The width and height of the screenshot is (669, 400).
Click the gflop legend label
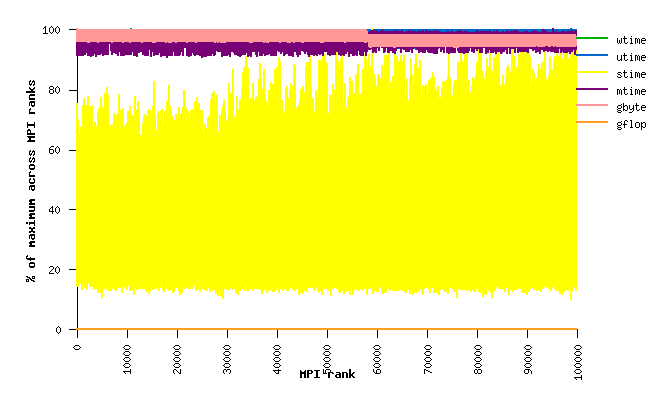point(631,125)
